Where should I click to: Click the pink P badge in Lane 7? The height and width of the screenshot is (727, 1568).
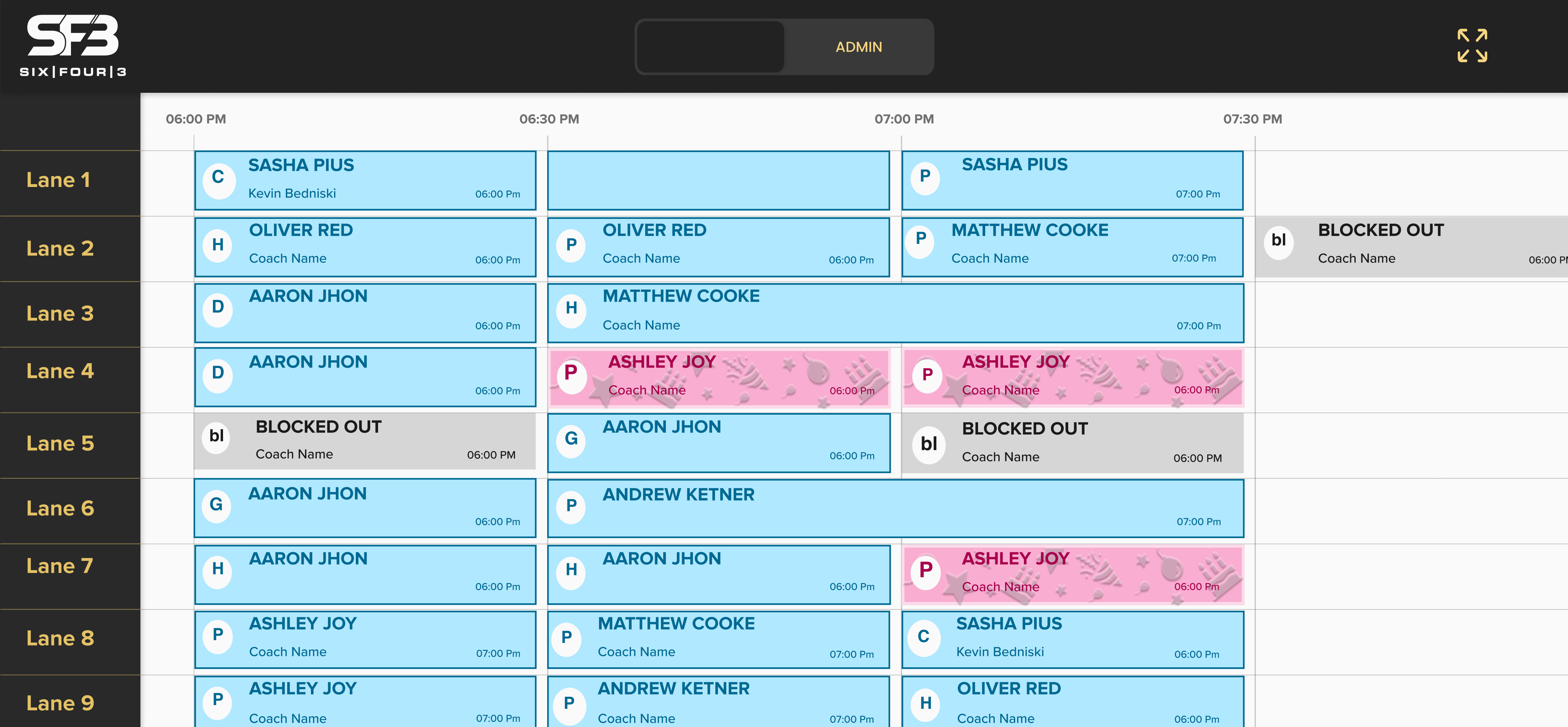(x=925, y=571)
